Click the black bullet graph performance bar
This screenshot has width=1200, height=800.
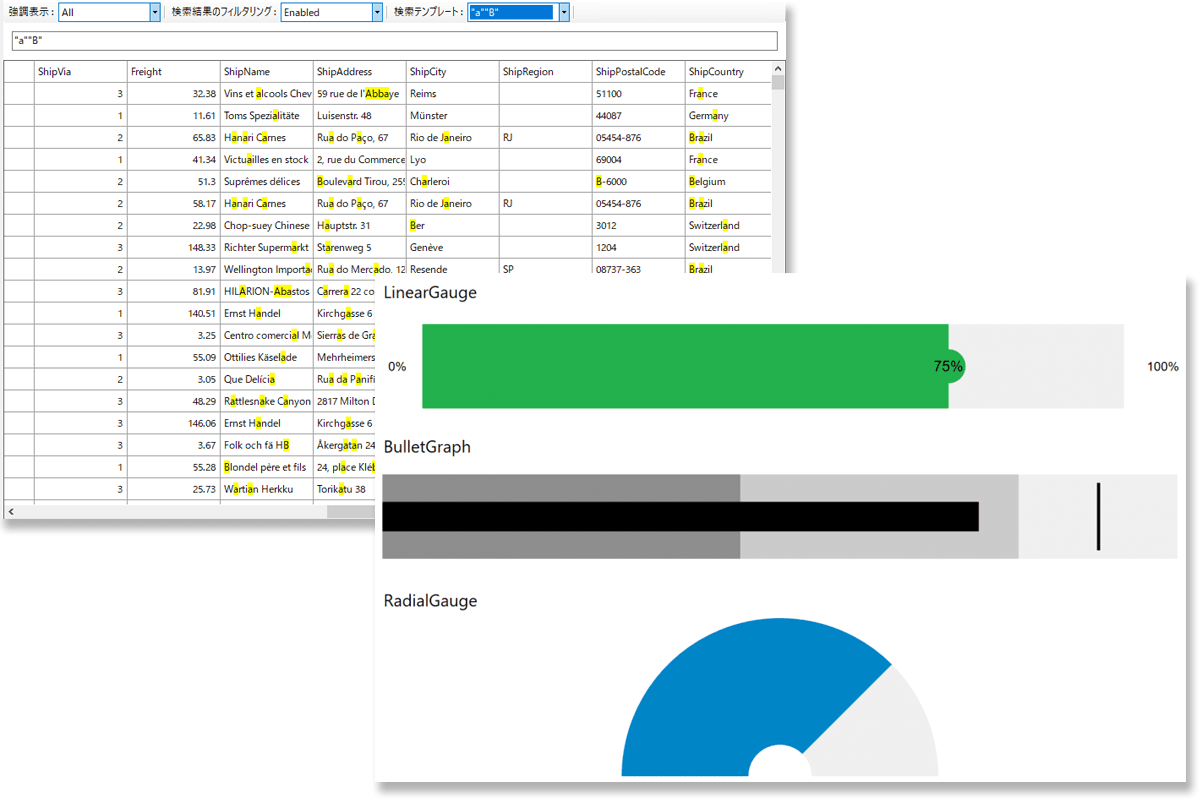[x=680, y=516]
